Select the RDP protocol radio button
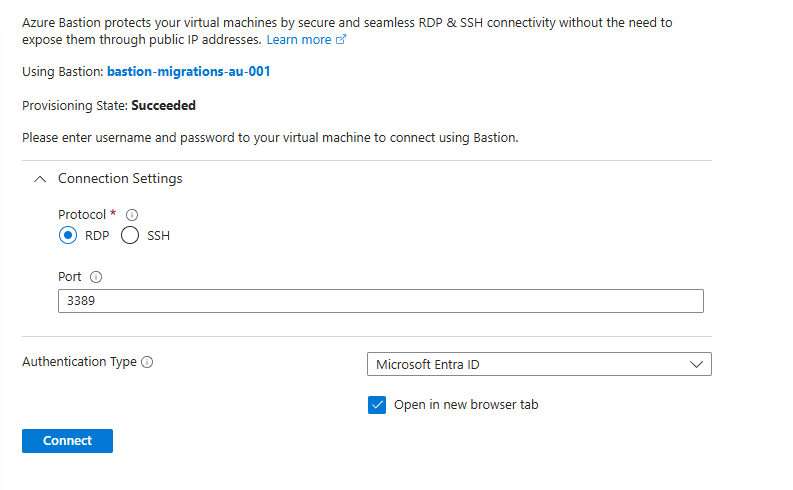793x490 pixels. tap(68, 236)
